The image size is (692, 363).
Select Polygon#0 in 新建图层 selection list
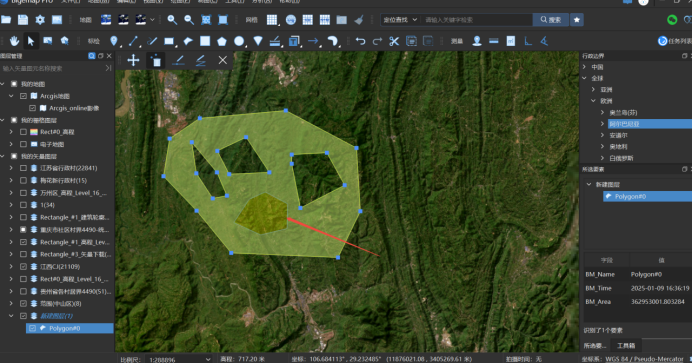pyautogui.click(x=647, y=196)
